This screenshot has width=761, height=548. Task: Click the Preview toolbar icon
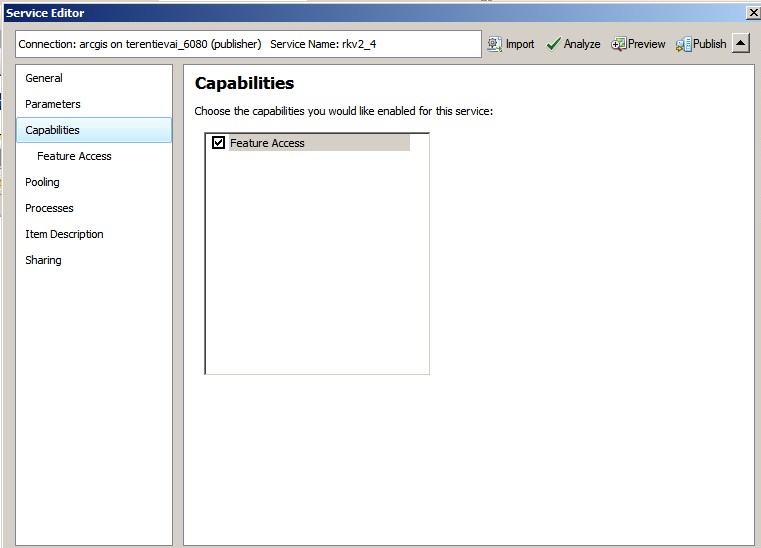coord(618,44)
